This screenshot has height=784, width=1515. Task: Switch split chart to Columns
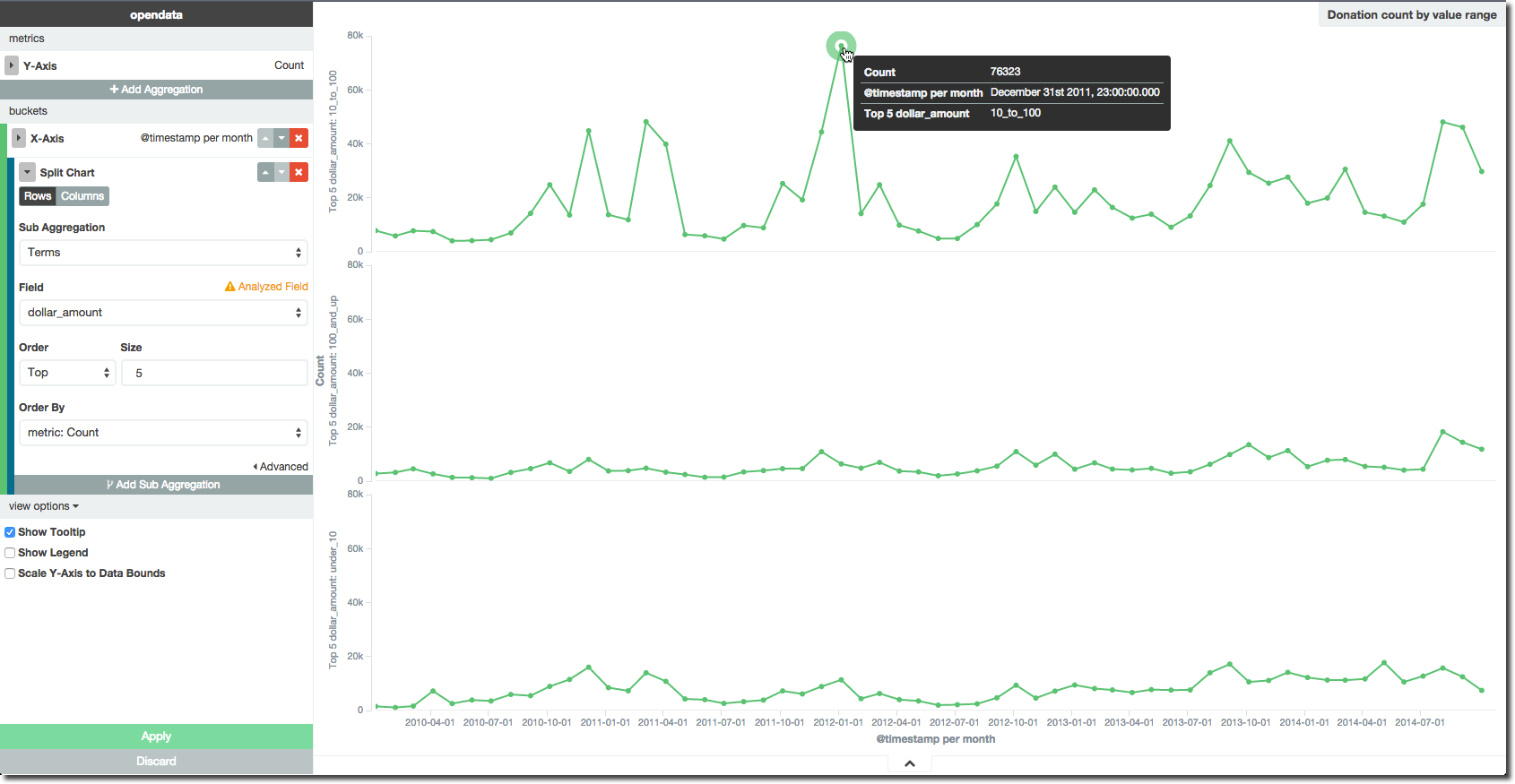[x=82, y=196]
